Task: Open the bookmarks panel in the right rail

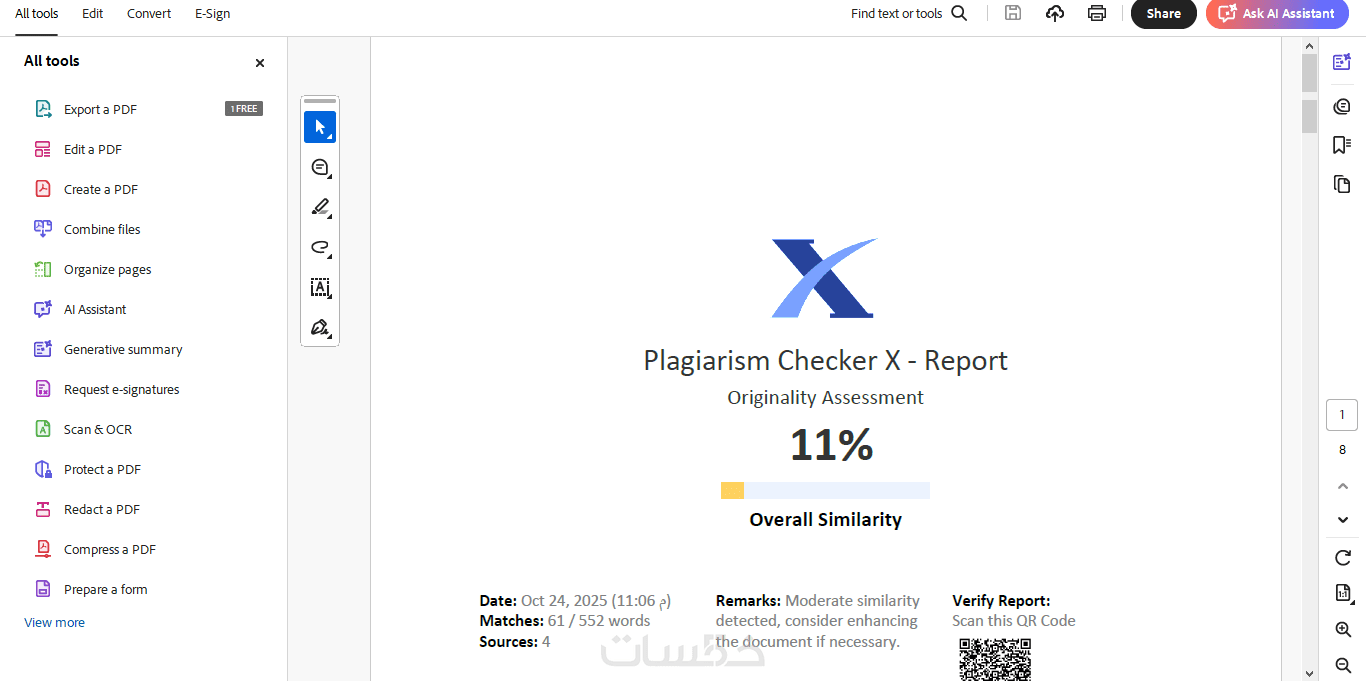Action: coord(1342,145)
